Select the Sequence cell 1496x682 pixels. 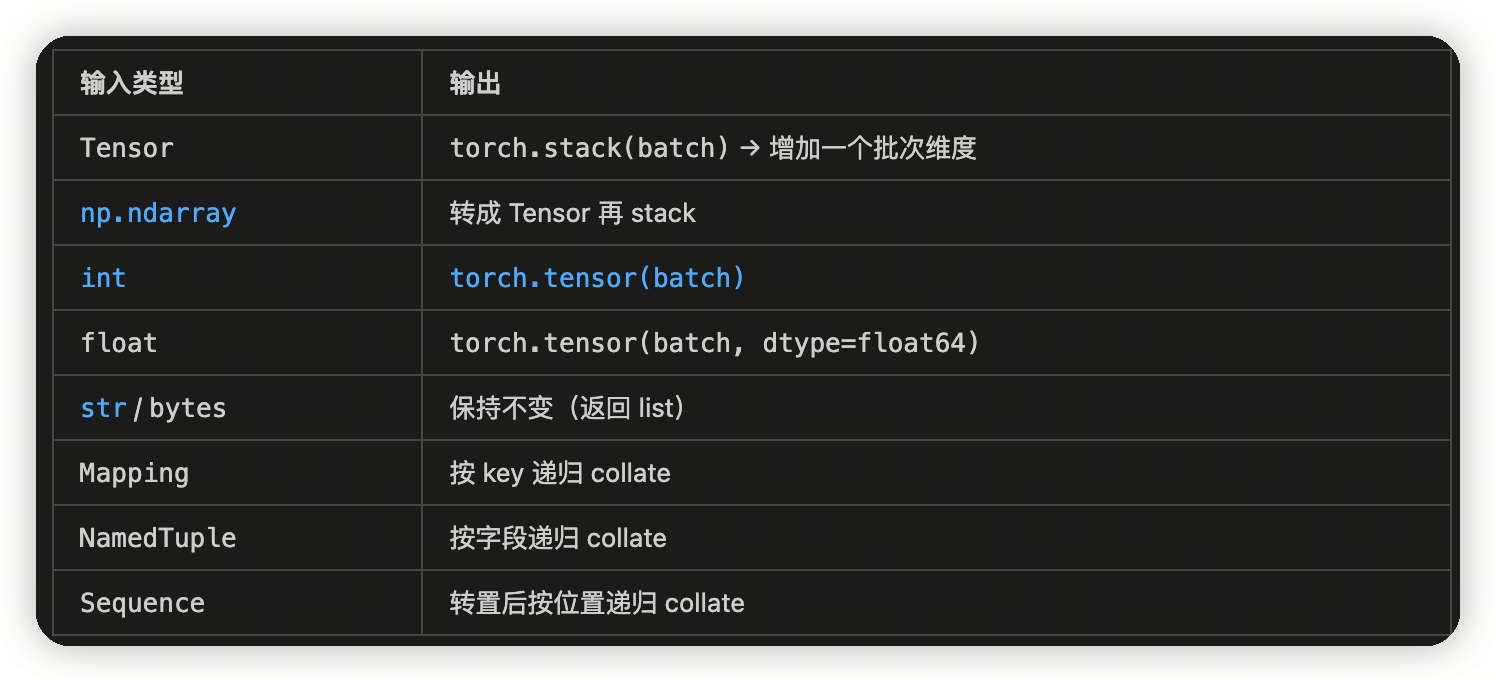point(142,603)
